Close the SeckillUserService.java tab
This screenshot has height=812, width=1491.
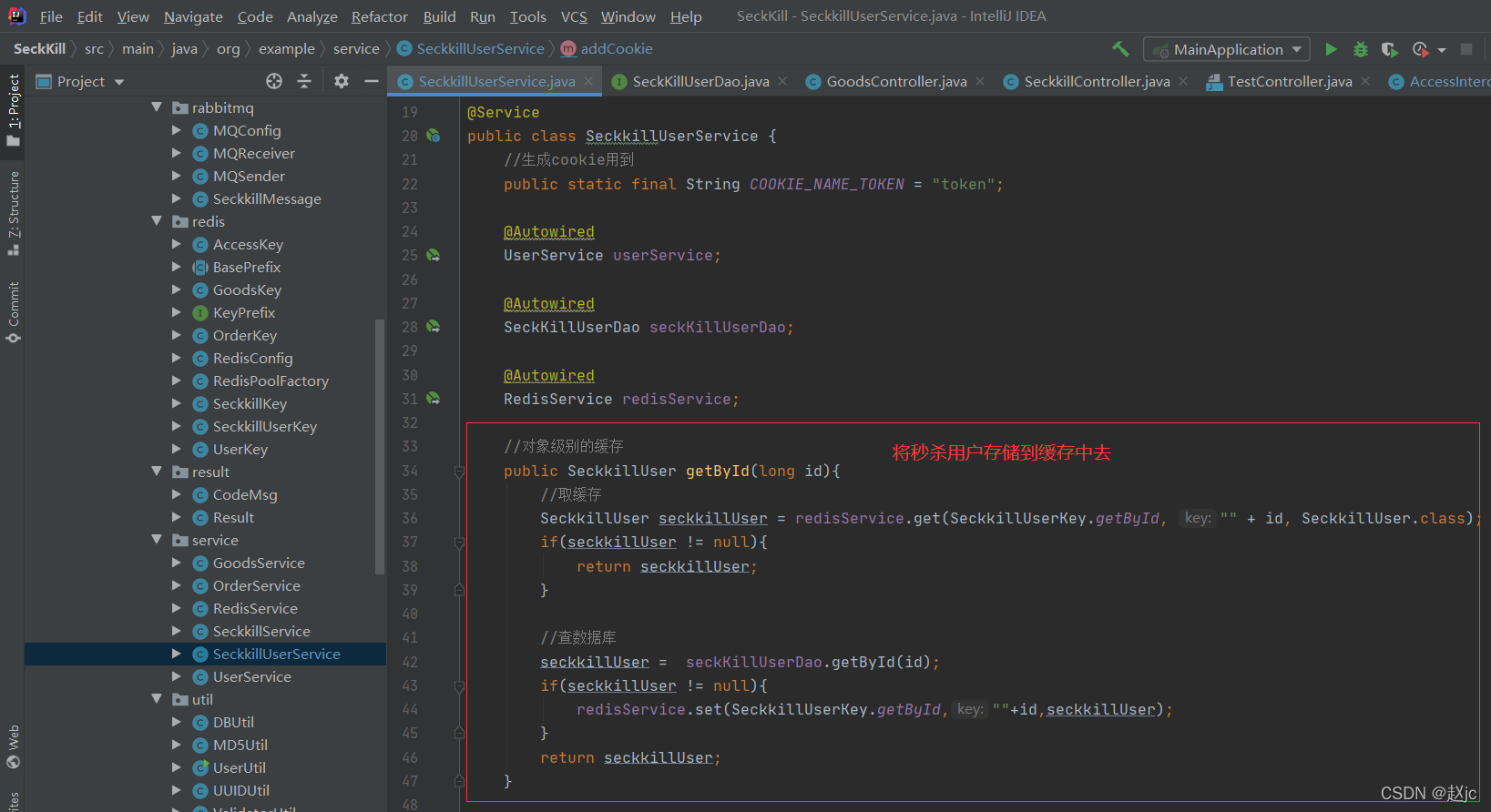tap(588, 81)
